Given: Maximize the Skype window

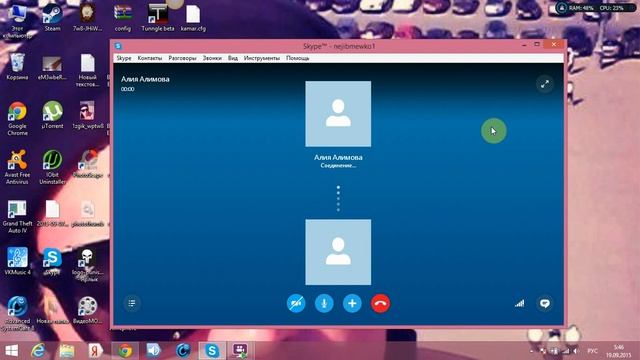Looking at the screenshot, I should [537, 44].
